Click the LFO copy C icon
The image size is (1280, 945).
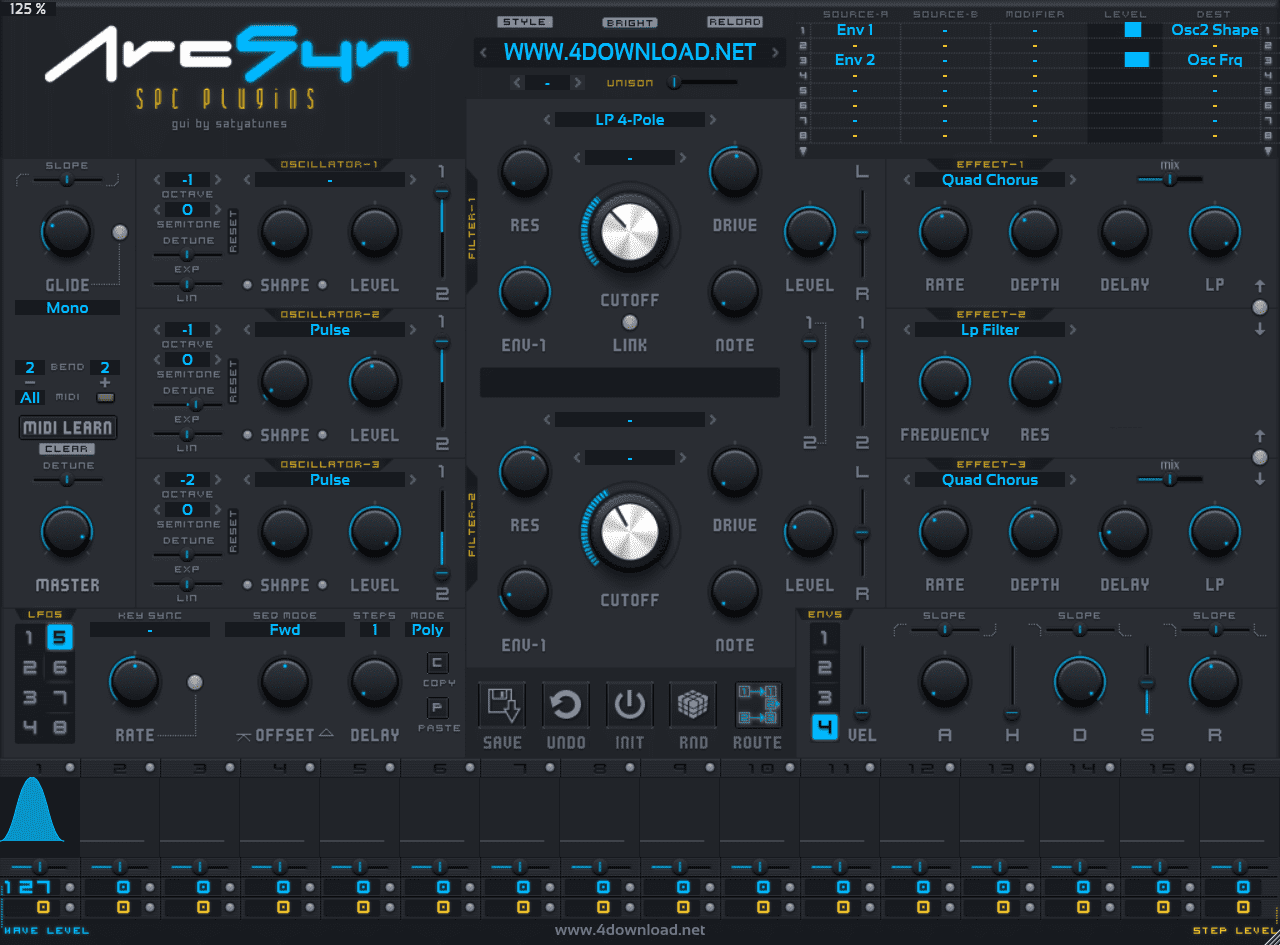438,663
